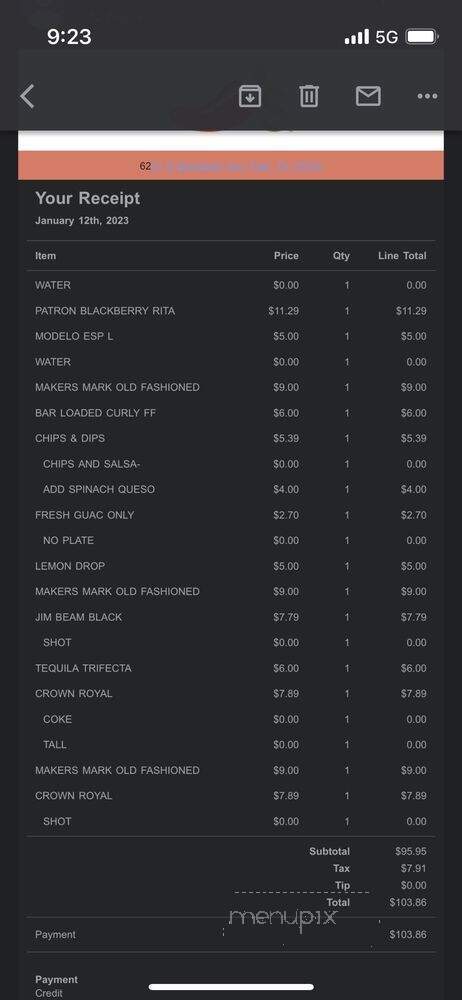The image size is (462, 1000).
Task: Select the Line Total column header
Action: coord(402,256)
